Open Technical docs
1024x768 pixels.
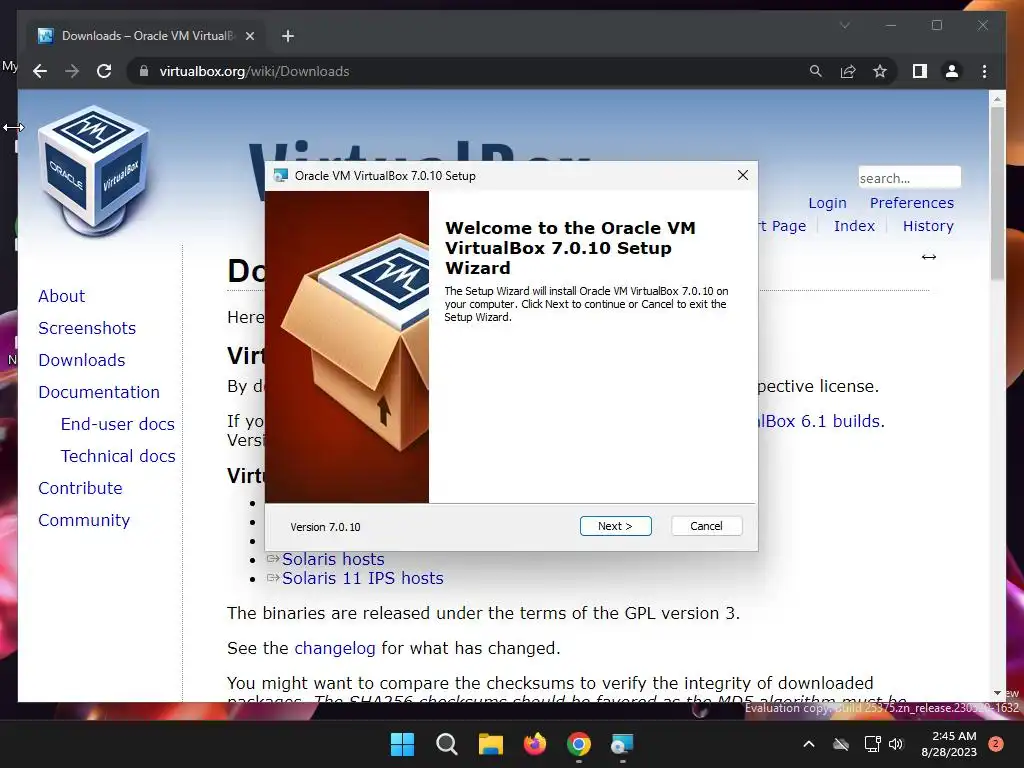(x=118, y=456)
